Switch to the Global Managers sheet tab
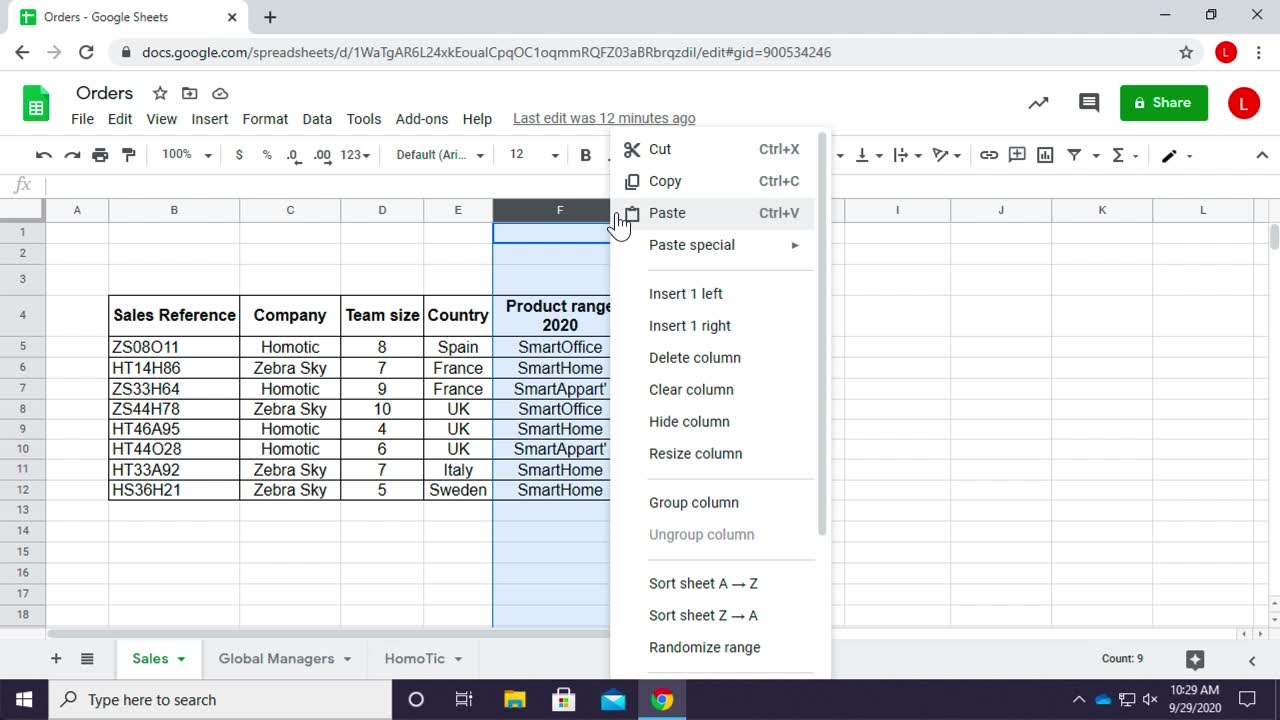The height and width of the screenshot is (720, 1280). pos(276,658)
